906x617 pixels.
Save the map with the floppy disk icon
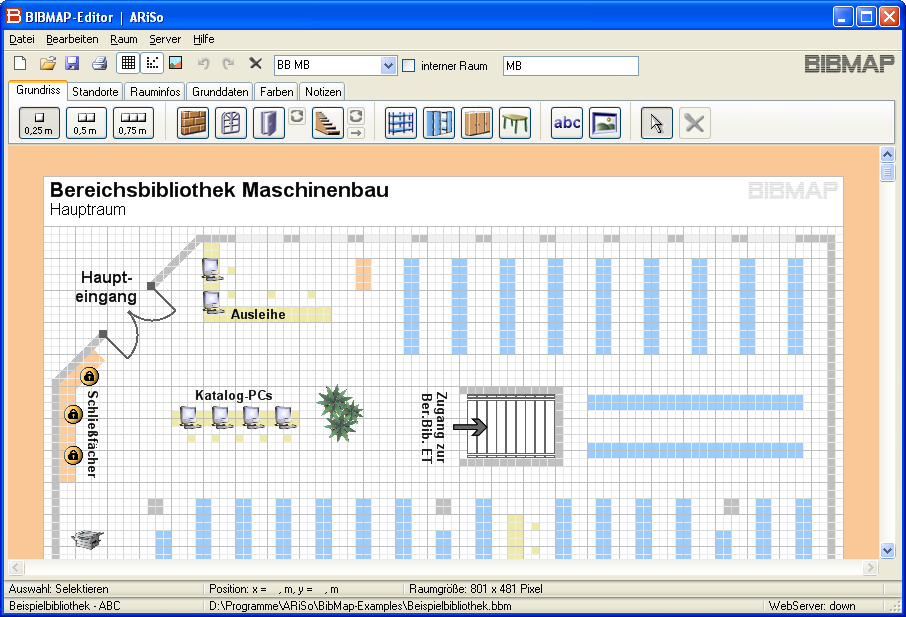click(x=72, y=64)
